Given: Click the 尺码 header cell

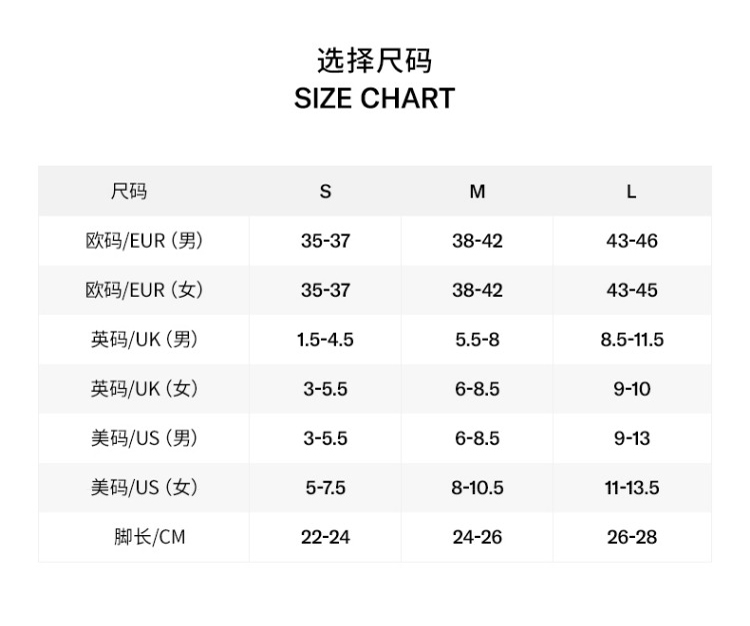Looking at the screenshot, I should click(129, 191).
